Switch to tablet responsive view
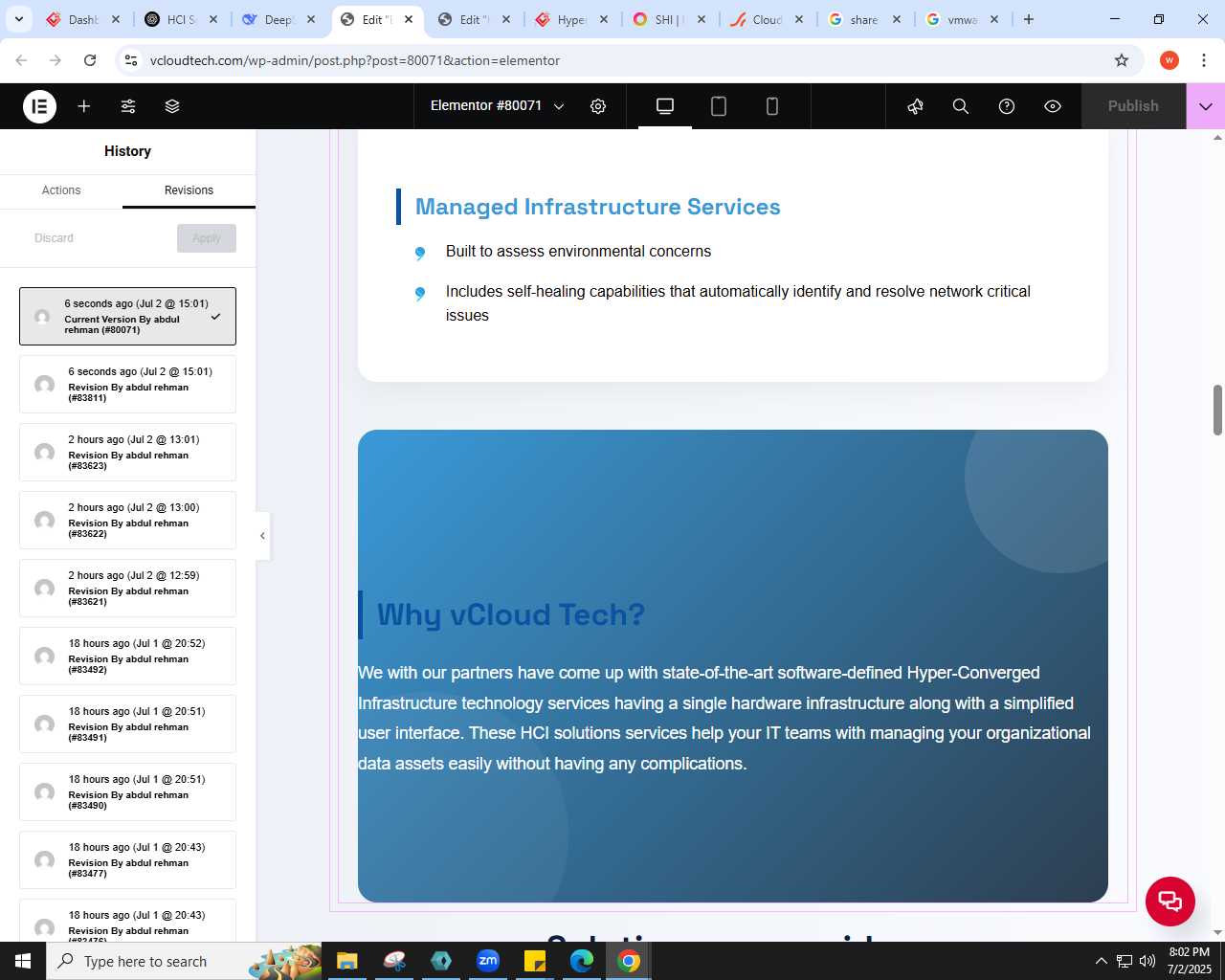1225x980 pixels. [719, 106]
